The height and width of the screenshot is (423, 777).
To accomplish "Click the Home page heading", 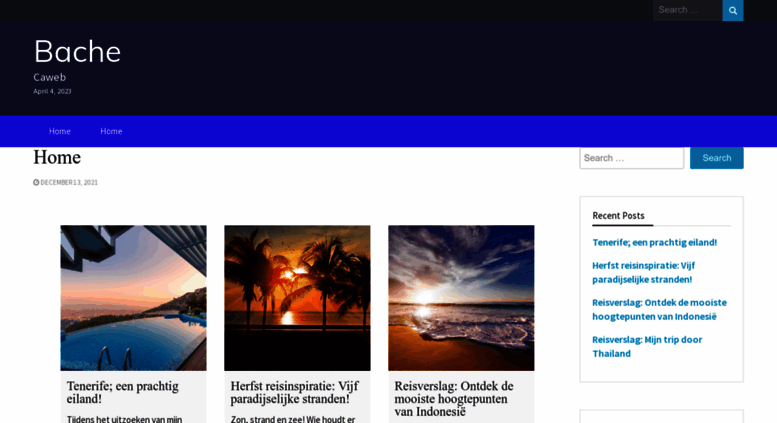I will 57,158.
